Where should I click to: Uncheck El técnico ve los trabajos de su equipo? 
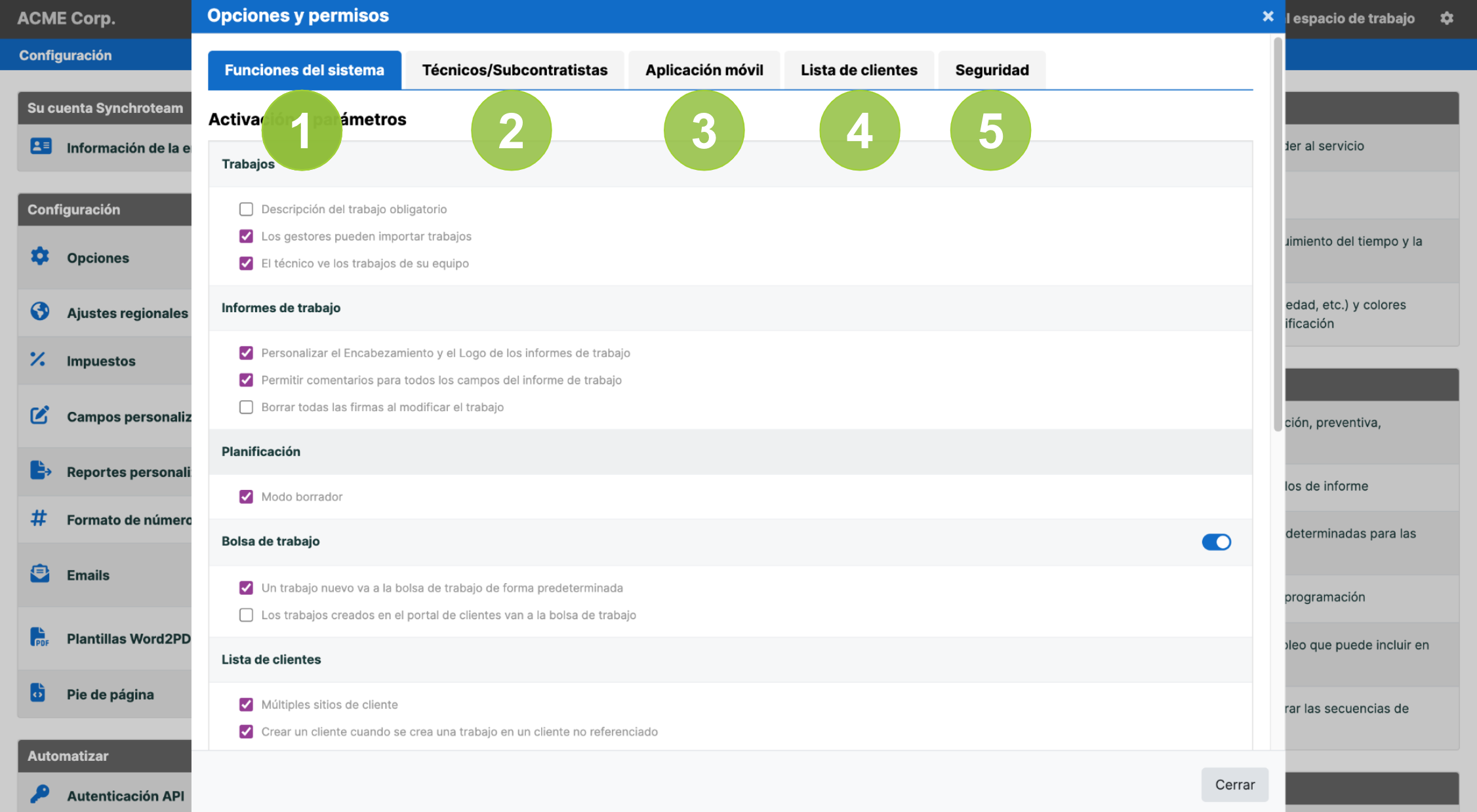(x=246, y=263)
